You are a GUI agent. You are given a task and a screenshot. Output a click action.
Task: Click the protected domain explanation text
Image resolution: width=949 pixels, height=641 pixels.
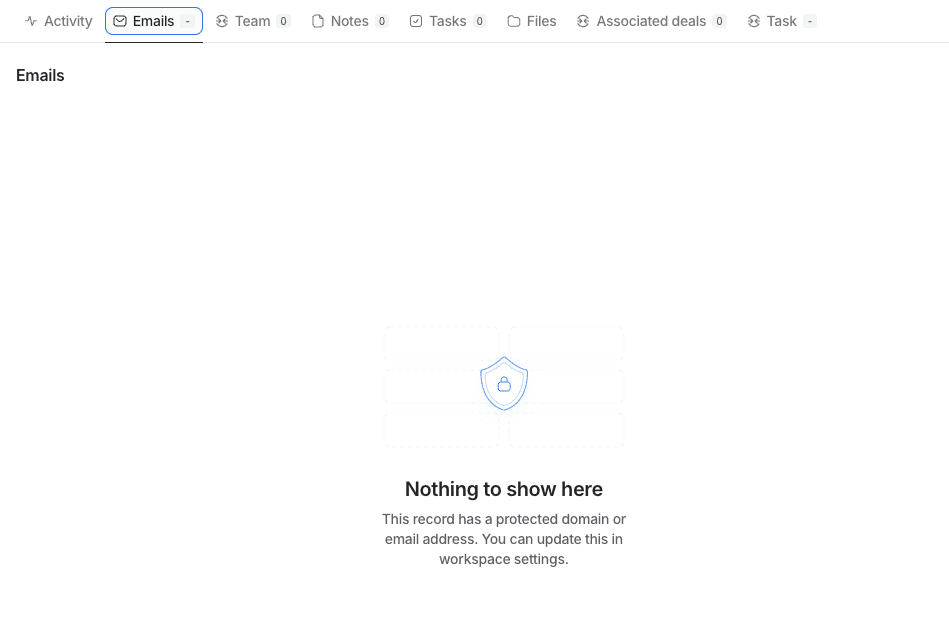(x=504, y=539)
